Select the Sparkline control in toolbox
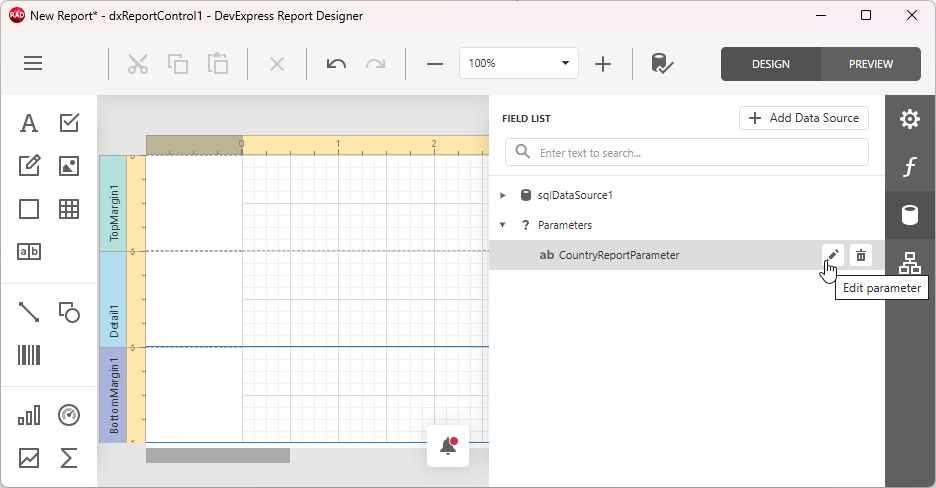The height and width of the screenshot is (488, 936). coord(29,458)
